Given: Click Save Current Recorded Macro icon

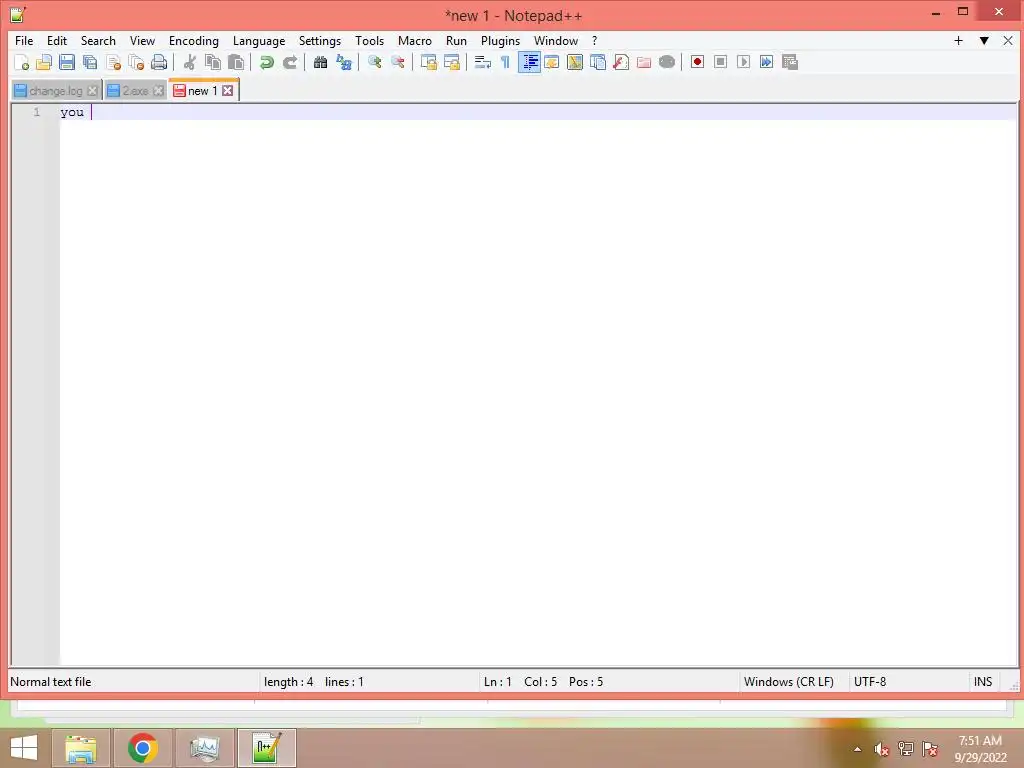Looking at the screenshot, I should pyautogui.click(x=790, y=62).
